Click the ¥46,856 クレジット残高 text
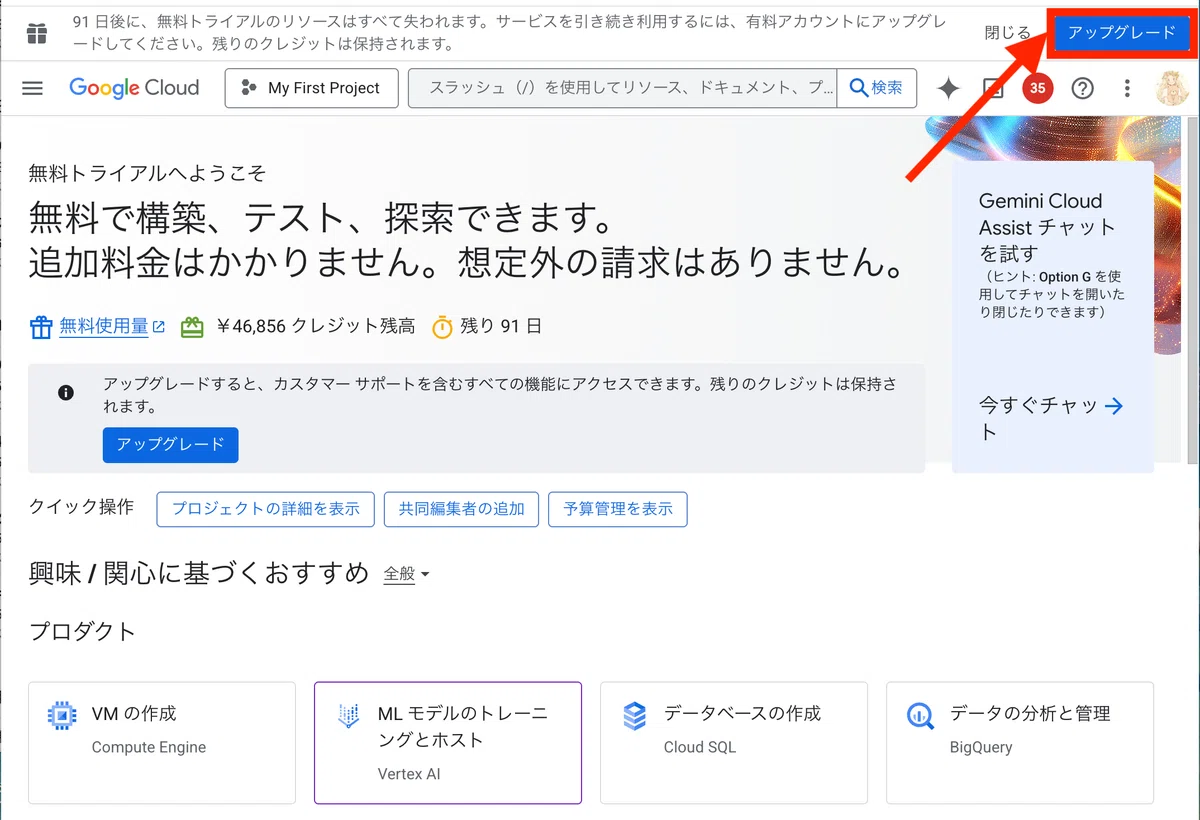The width and height of the screenshot is (1200, 820). [x=315, y=326]
